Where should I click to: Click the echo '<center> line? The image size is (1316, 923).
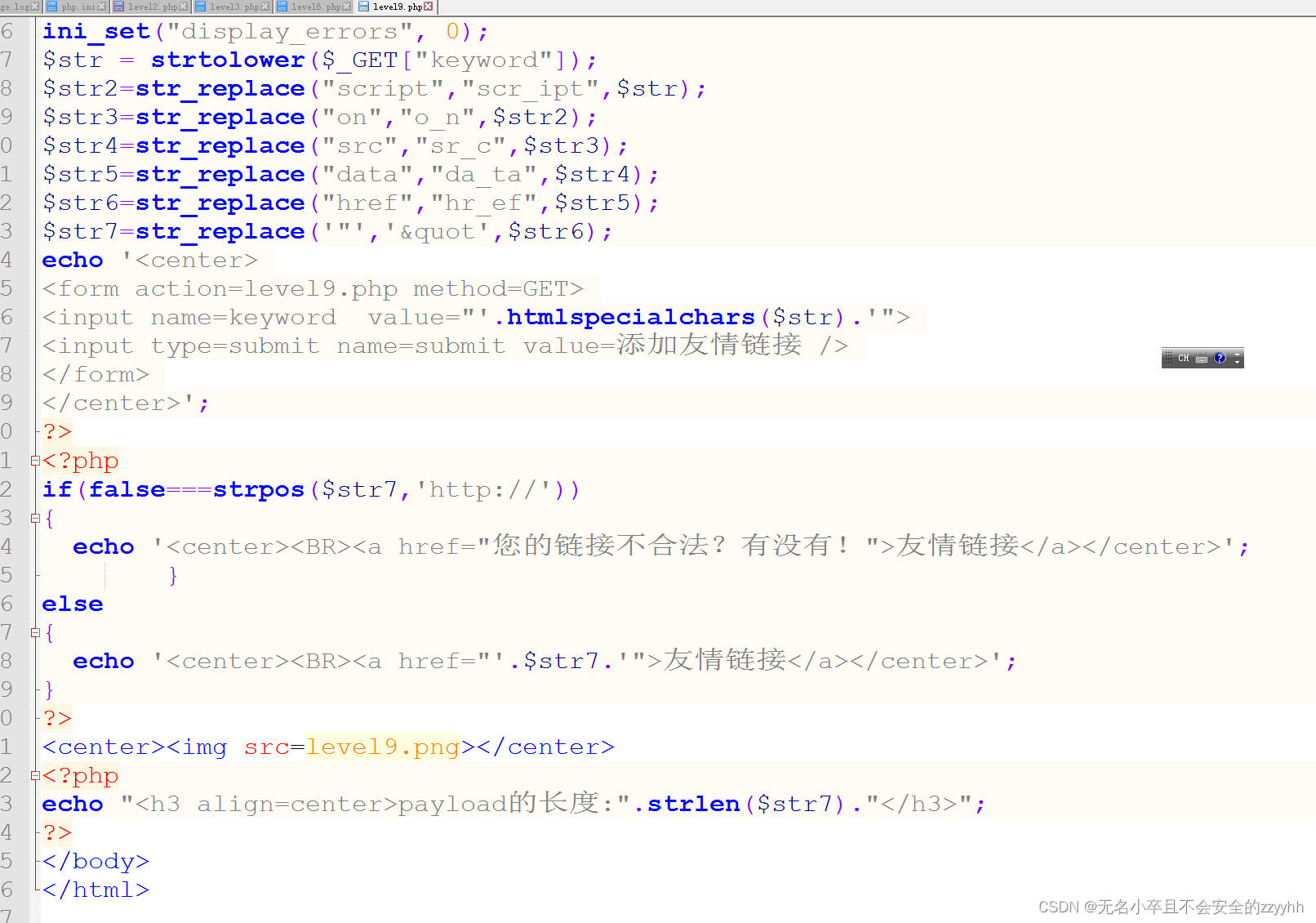click(150, 261)
